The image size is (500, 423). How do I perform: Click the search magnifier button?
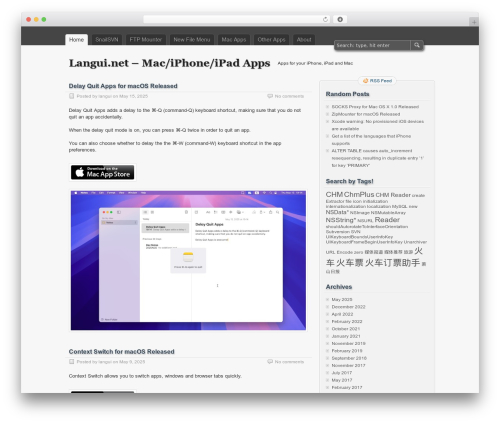[x=417, y=45]
